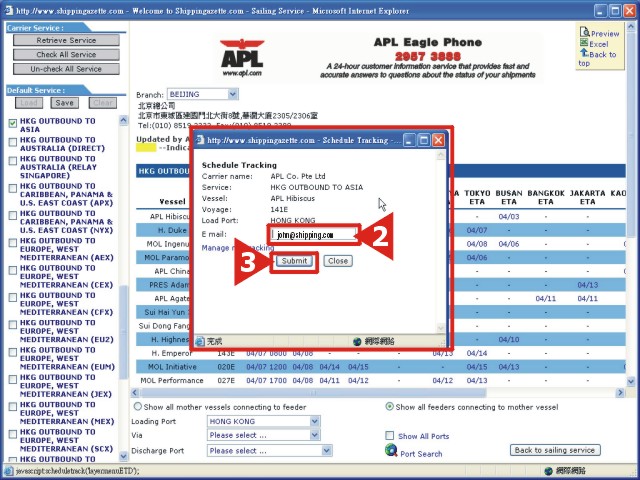Click the BANGKOK ETA column header
This screenshot has width=640, height=480.
click(x=546, y=198)
